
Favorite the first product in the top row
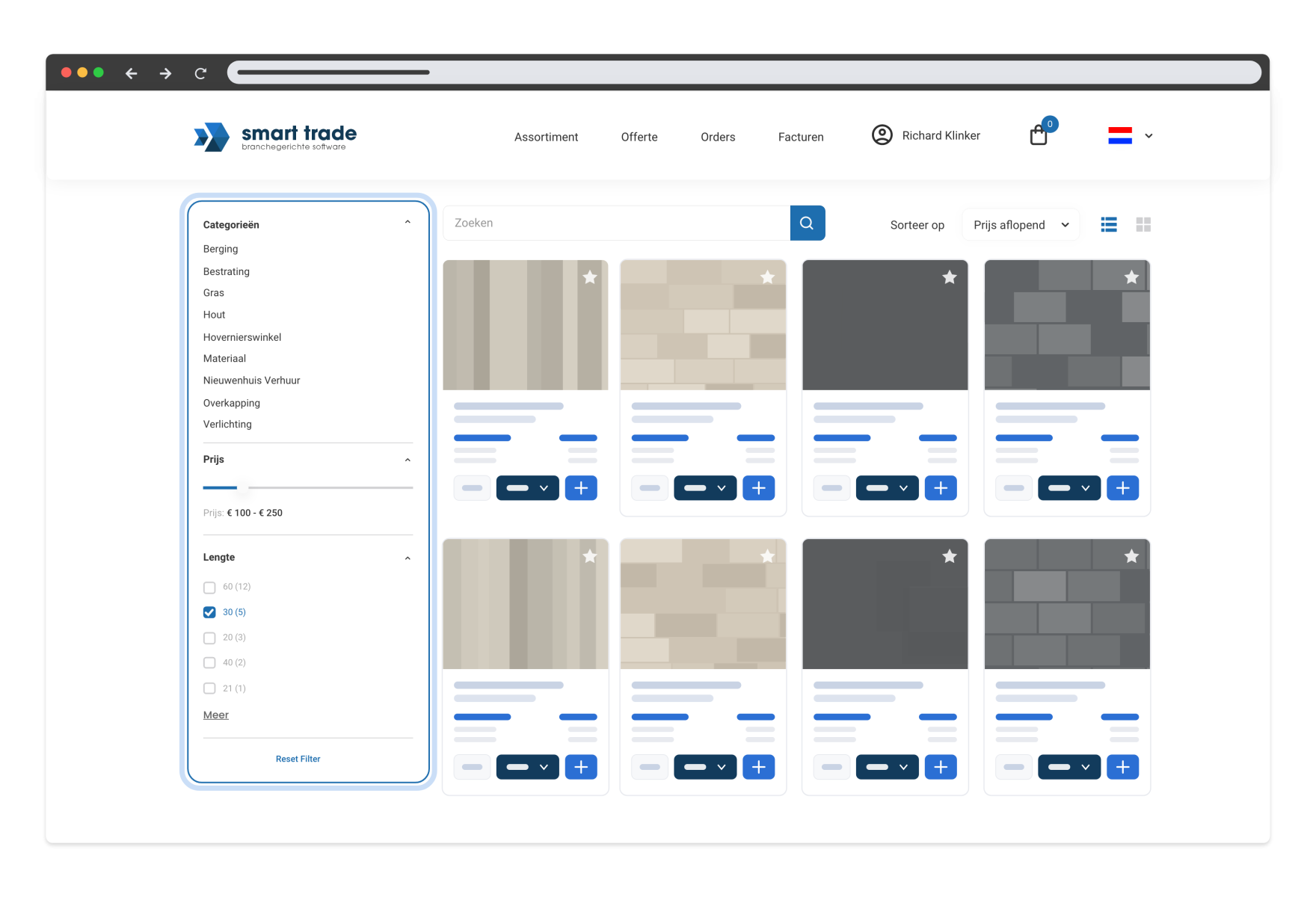click(x=590, y=277)
